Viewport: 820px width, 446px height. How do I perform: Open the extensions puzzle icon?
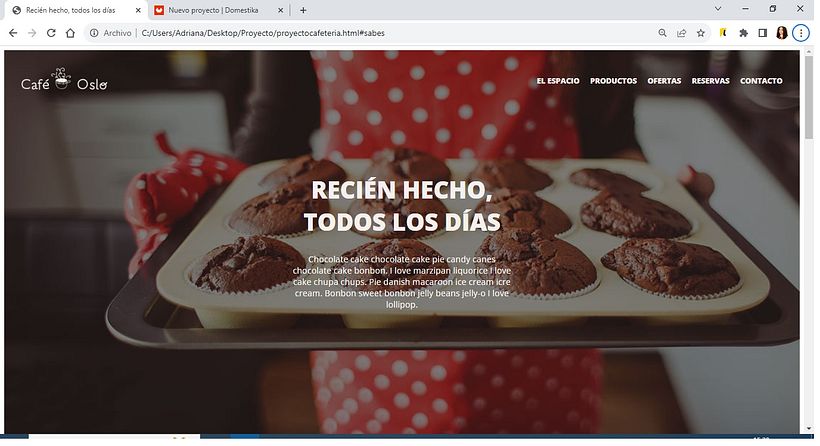(743, 33)
